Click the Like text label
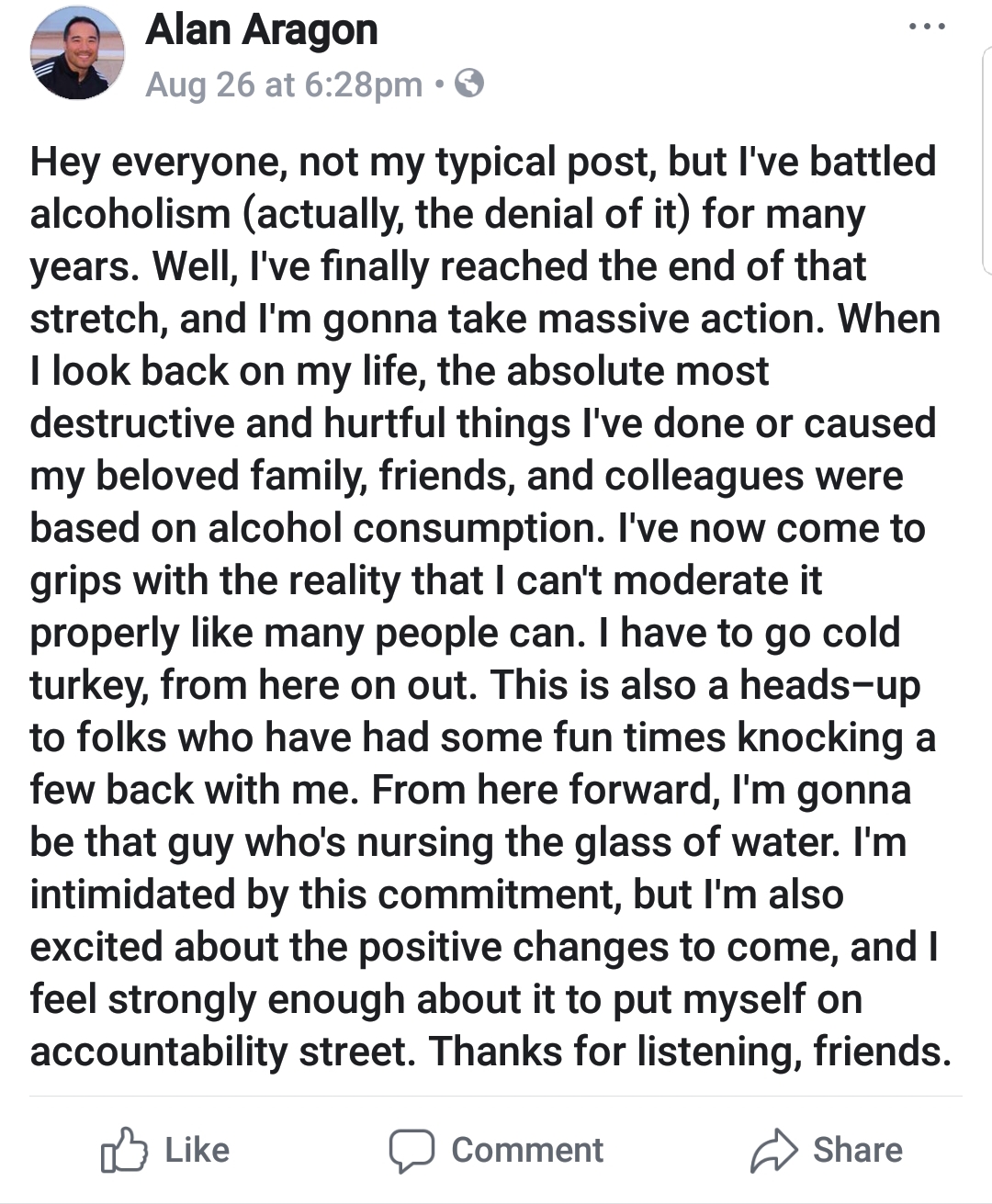The width and height of the screenshot is (992, 1204). 197,1150
